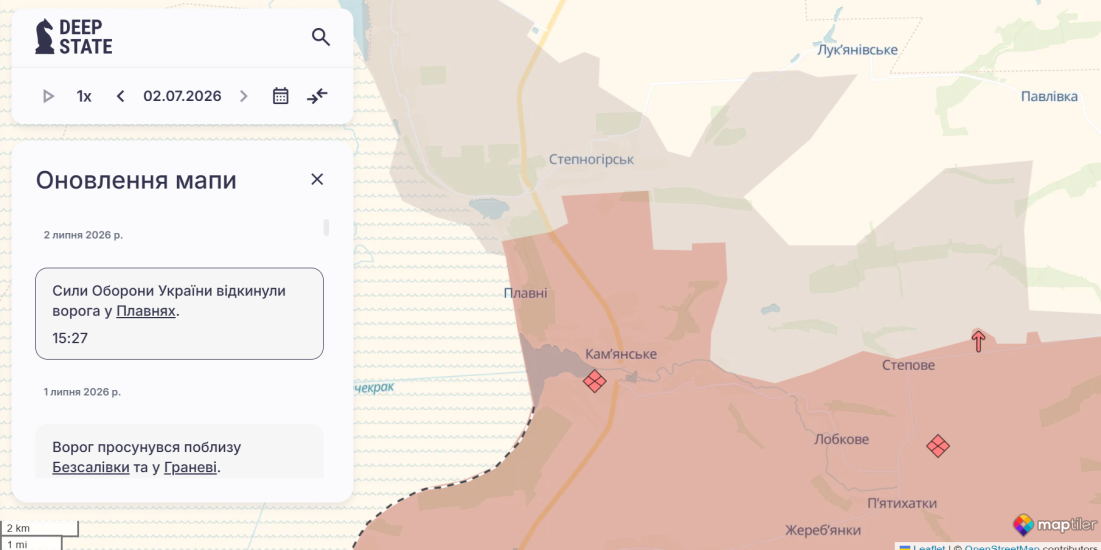Viewport: 1101px width, 550px height.
Task: Start the timeline playback
Action: pyautogui.click(x=48, y=96)
